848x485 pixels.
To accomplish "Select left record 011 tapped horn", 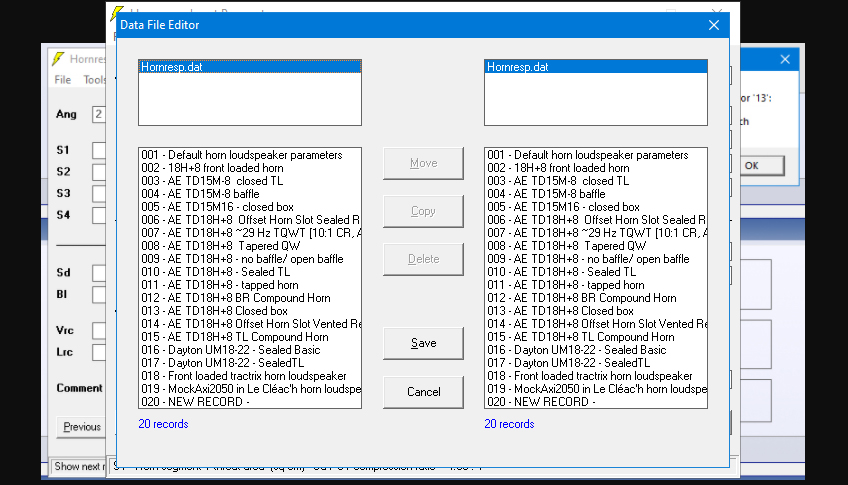I will (x=250, y=285).
